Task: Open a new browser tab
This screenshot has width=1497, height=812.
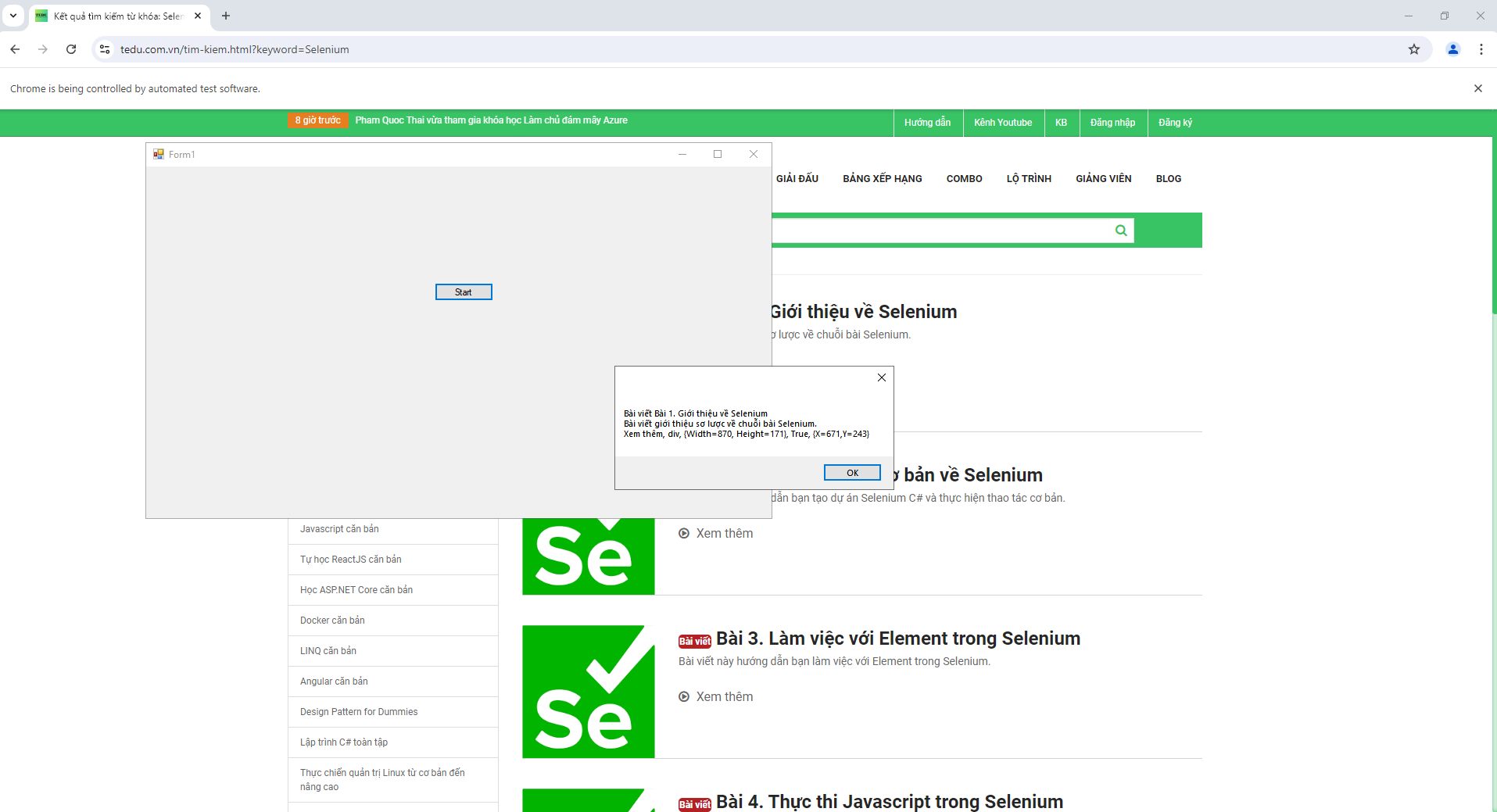Action: point(226,16)
